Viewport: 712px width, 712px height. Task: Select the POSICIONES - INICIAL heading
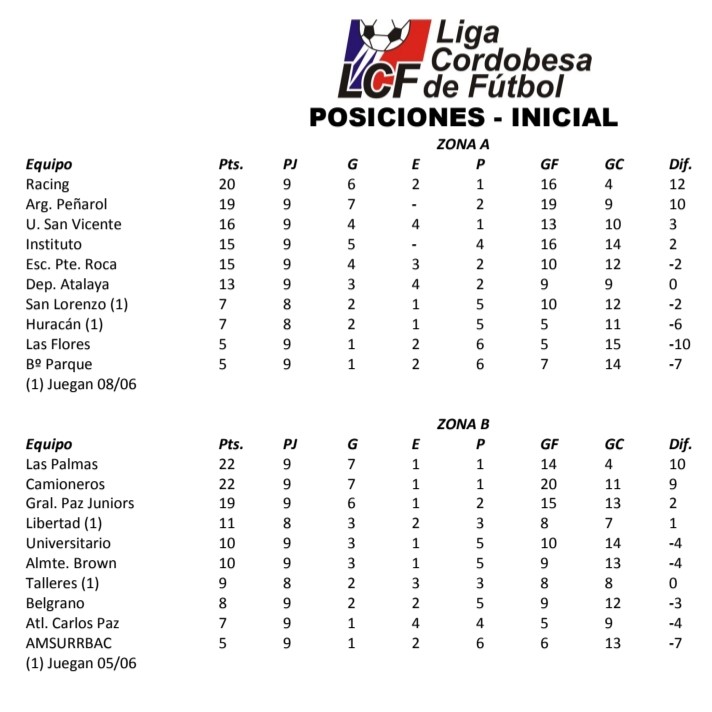point(463,117)
